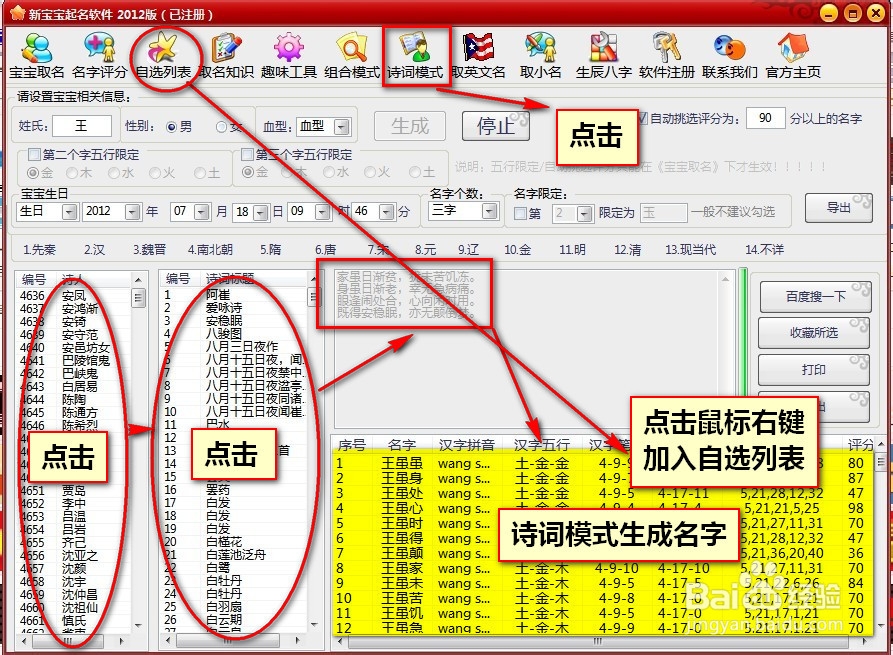Select poet 安凤 in the list

74,296
